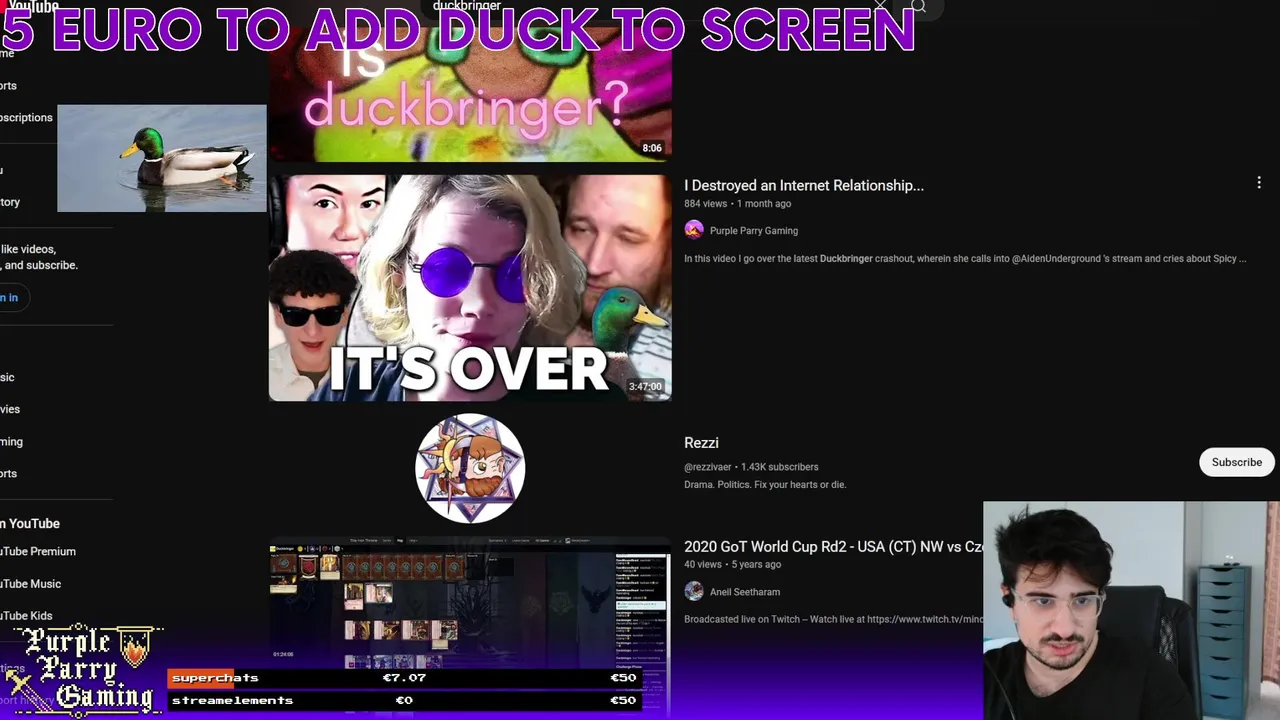Open YouTube Kids in the sidebar
The width and height of the screenshot is (1280, 720).
27,616
